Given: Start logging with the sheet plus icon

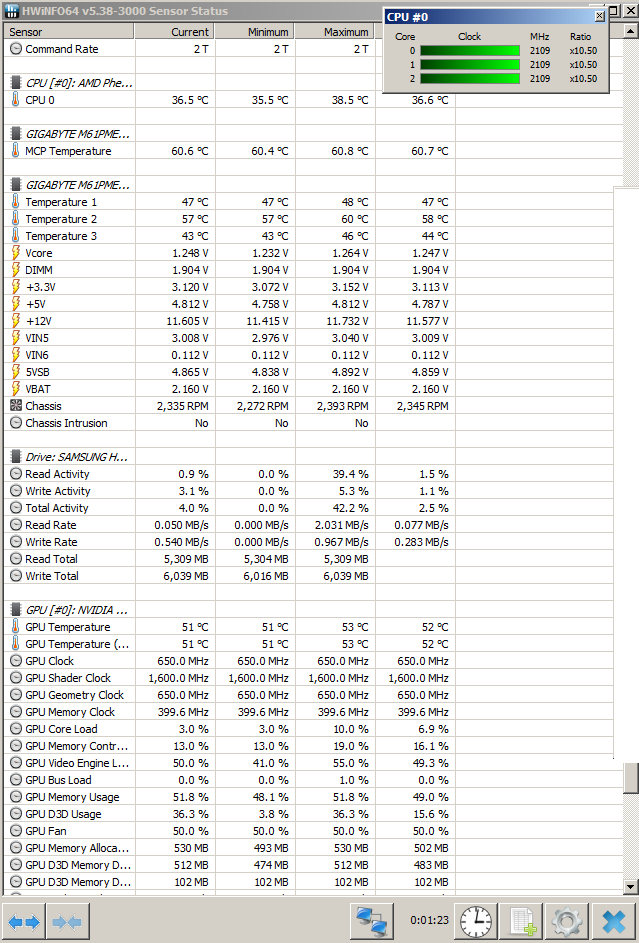Looking at the screenshot, I should (x=522, y=921).
